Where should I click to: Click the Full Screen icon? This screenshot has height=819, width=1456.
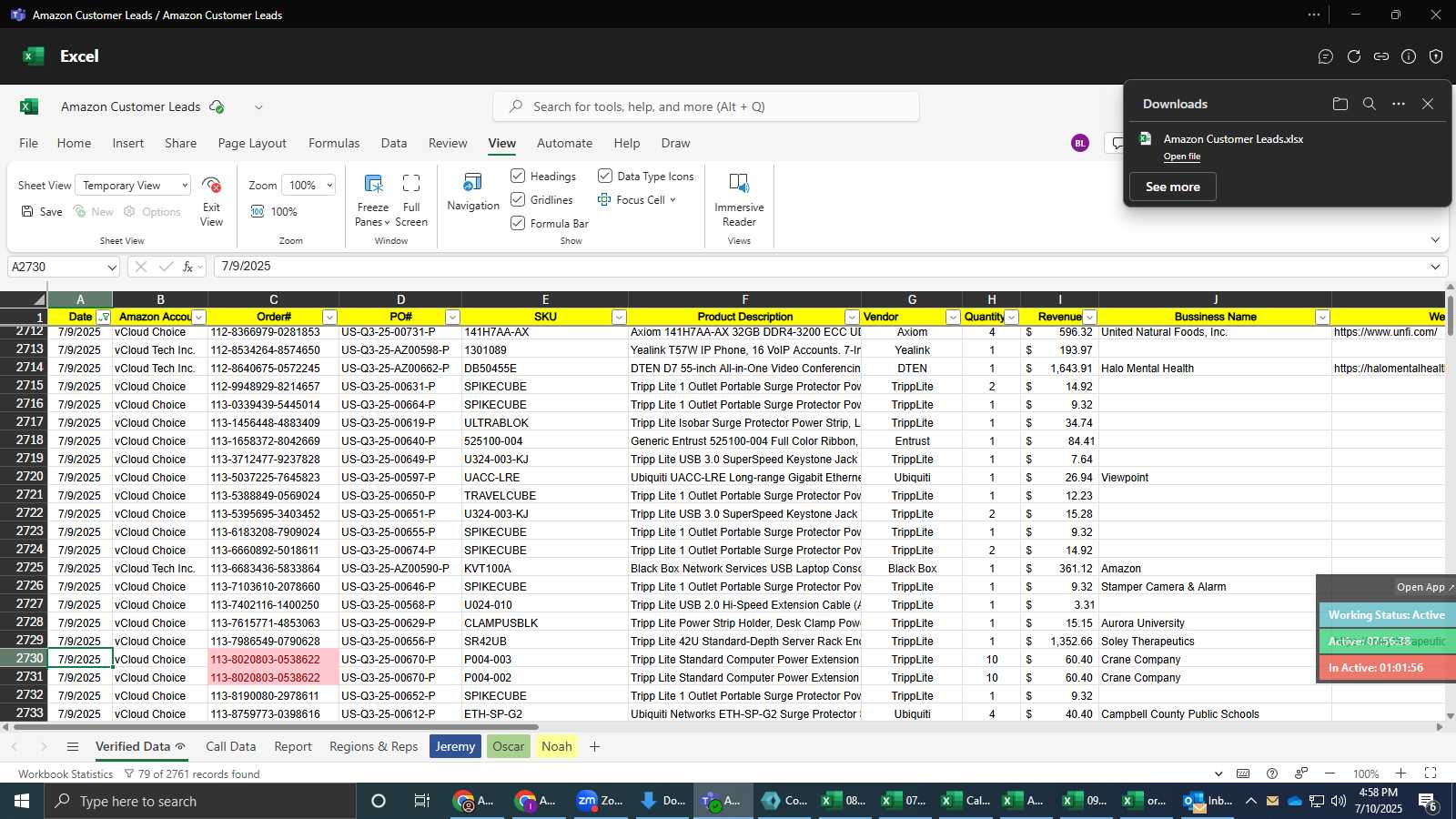(411, 183)
